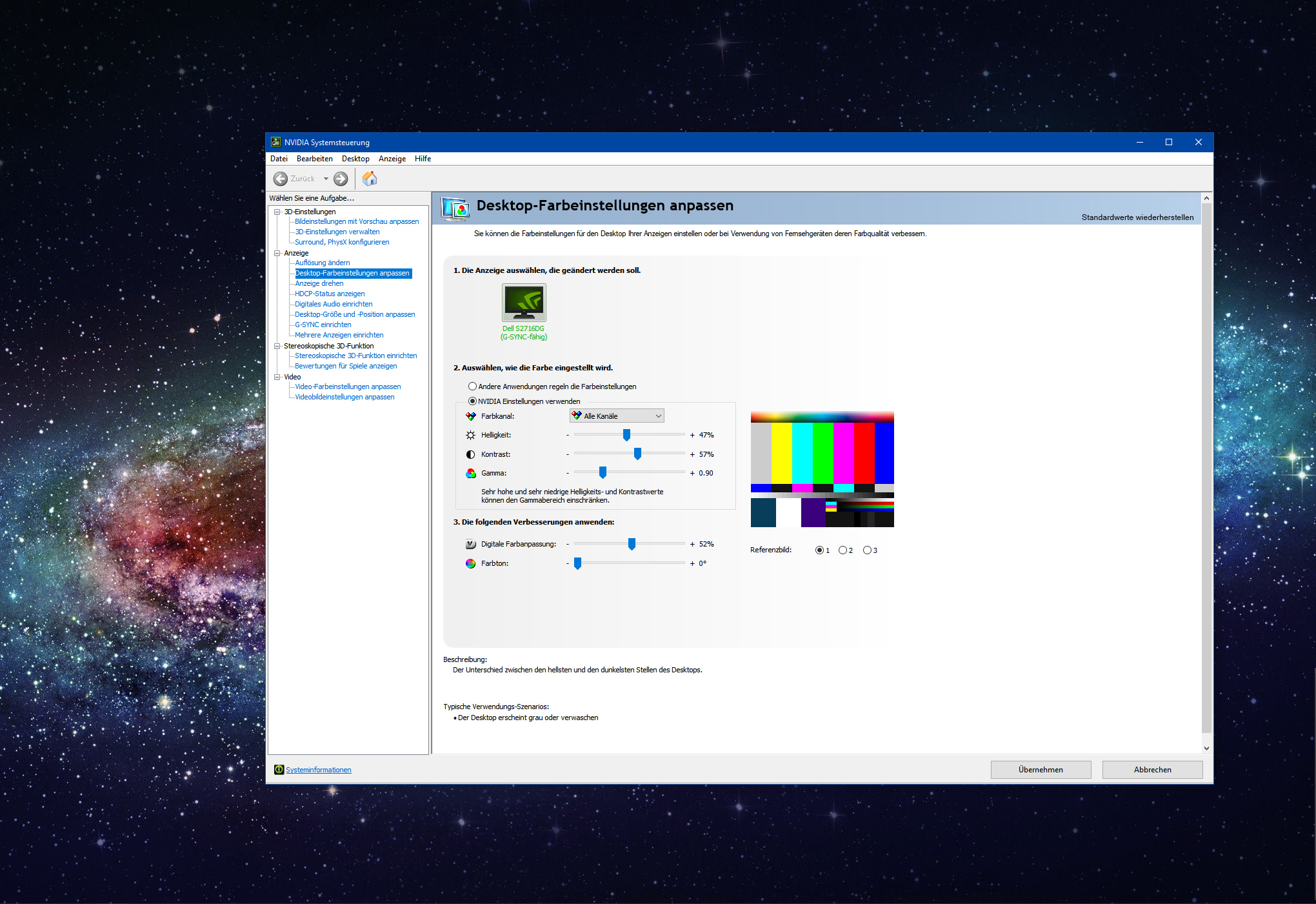Open the Farbkanal 'Alle Kanäle' dropdown

tap(617, 416)
